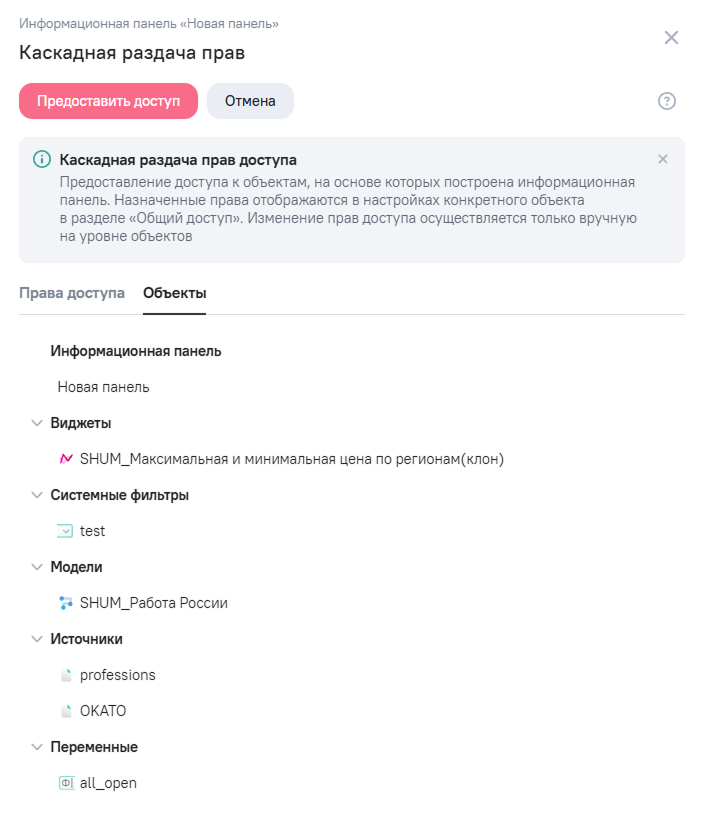Dismiss the cascade rights info banner
Image resolution: width=705 pixels, height=818 pixels.
(x=663, y=159)
